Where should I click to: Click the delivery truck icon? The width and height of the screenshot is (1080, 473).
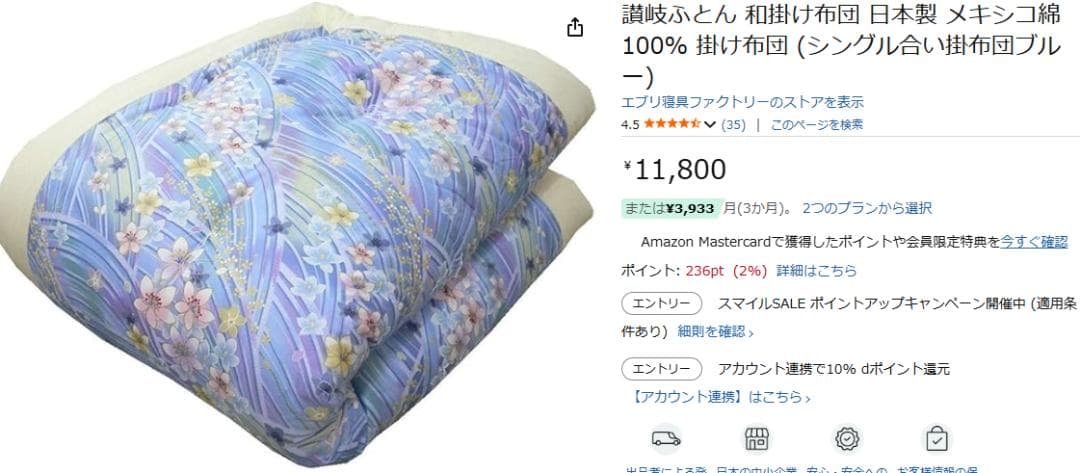click(x=666, y=439)
